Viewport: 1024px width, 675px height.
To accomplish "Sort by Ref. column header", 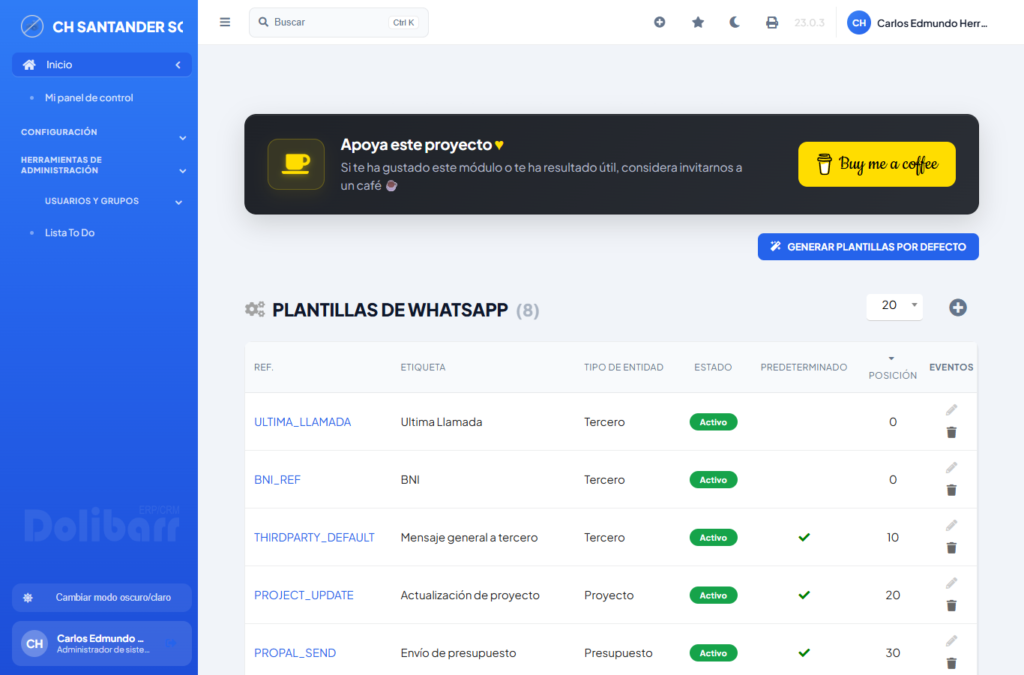I will 264,368.
